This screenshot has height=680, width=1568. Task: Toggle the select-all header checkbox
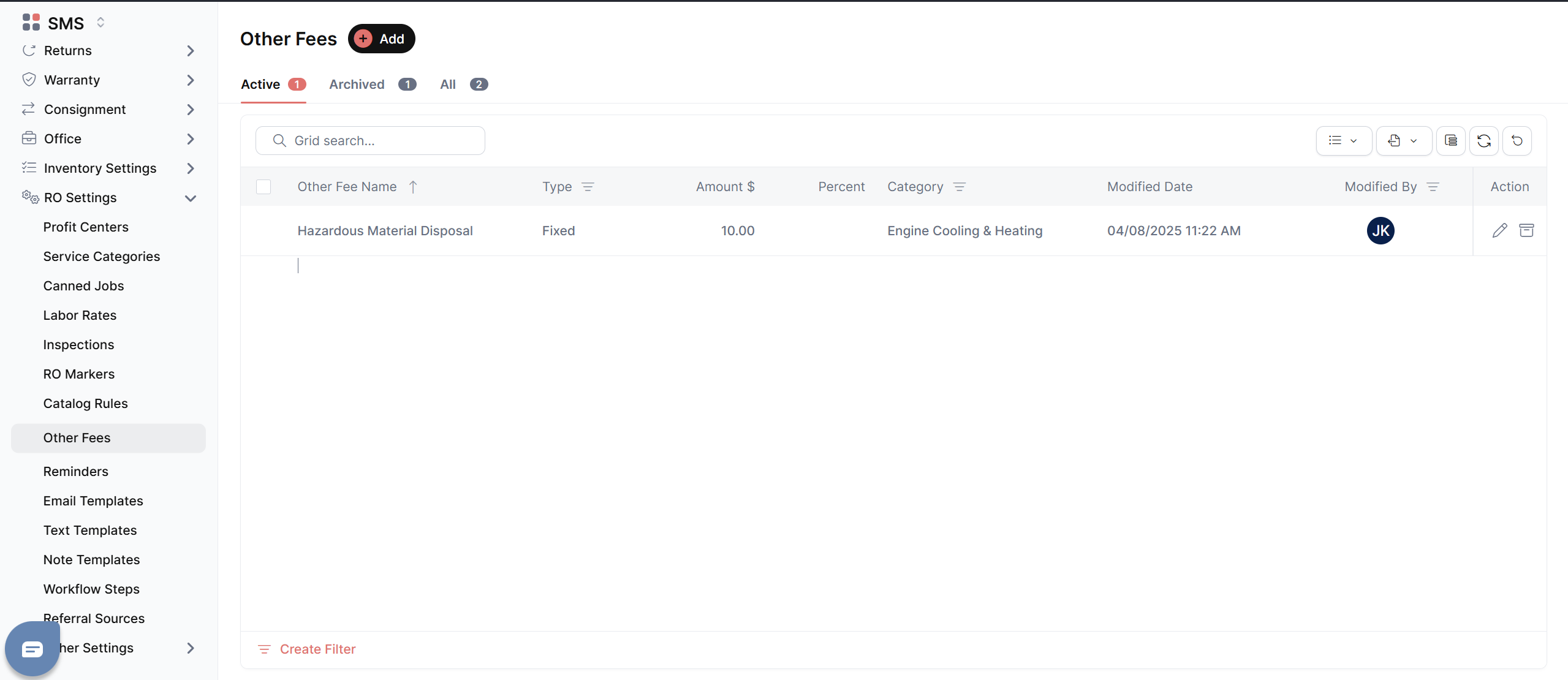[263, 187]
